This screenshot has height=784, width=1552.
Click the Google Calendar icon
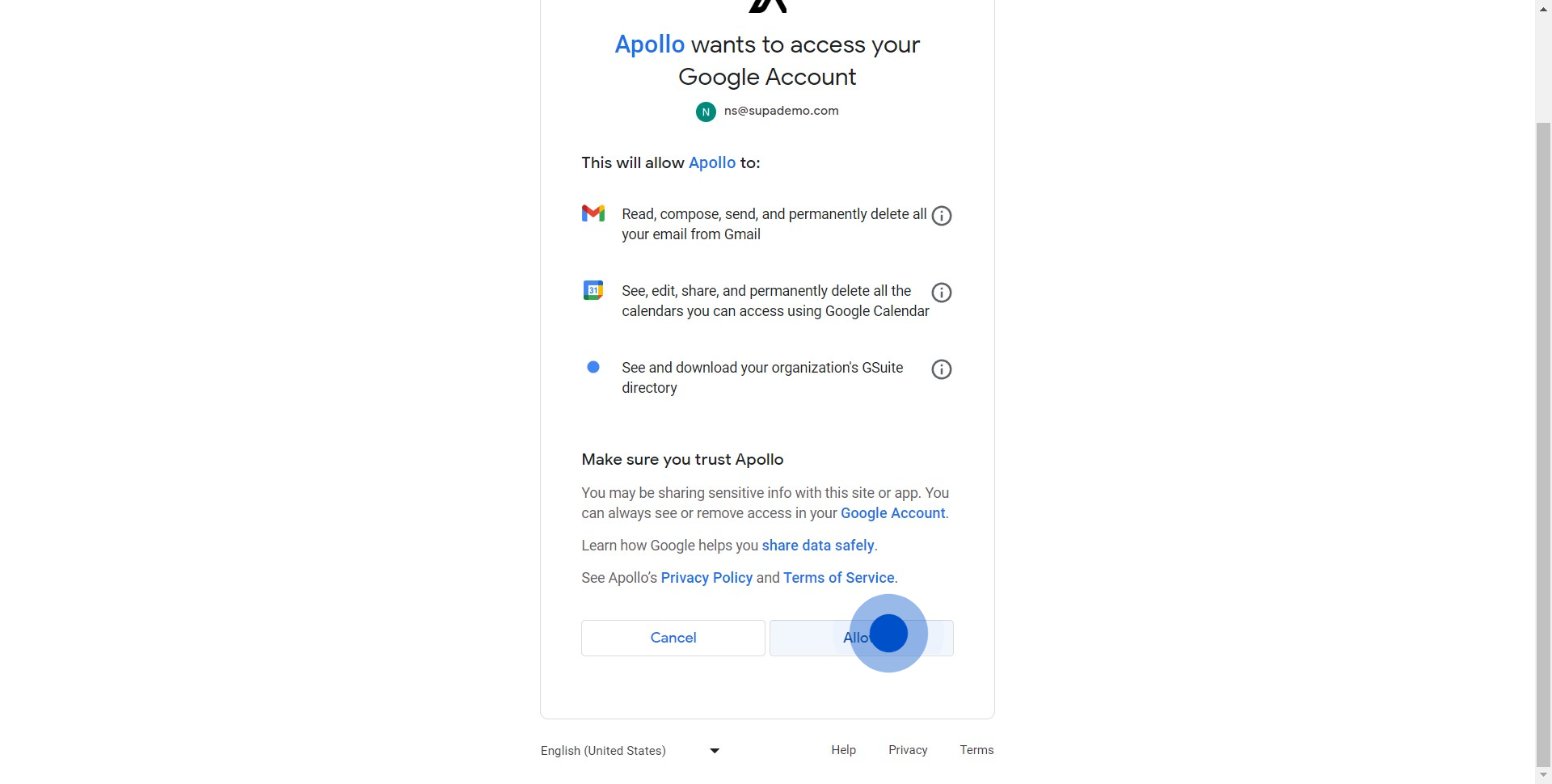[x=593, y=290]
